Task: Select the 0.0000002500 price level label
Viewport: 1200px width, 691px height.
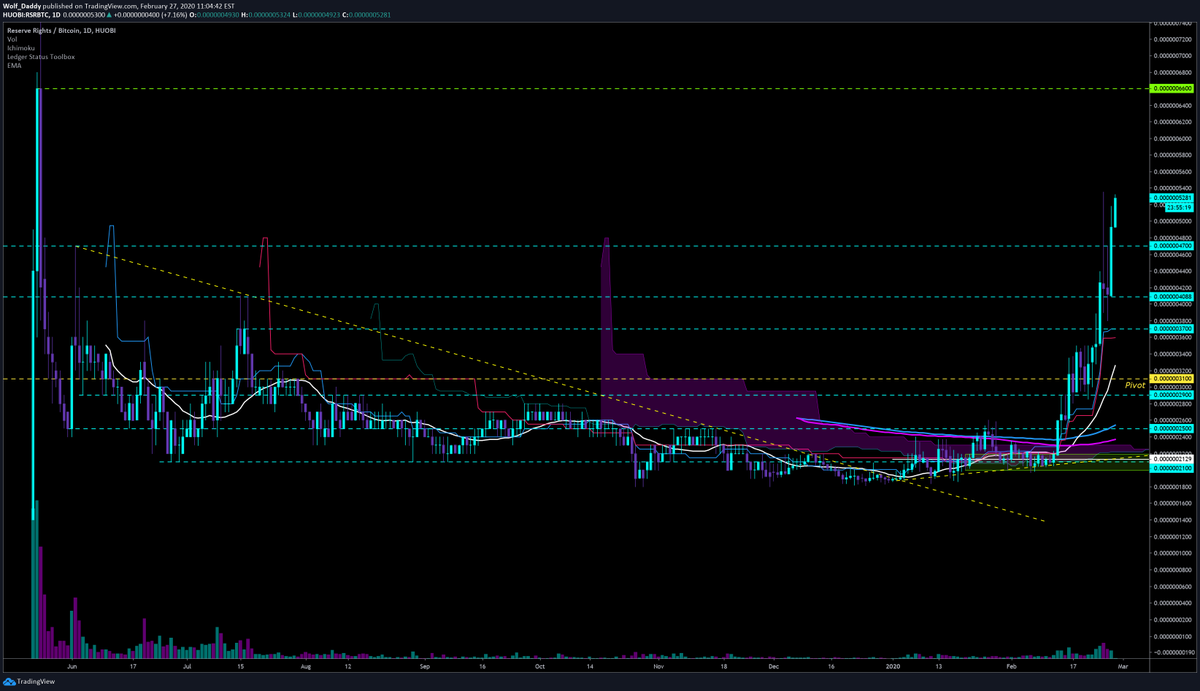Action: pos(1172,428)
